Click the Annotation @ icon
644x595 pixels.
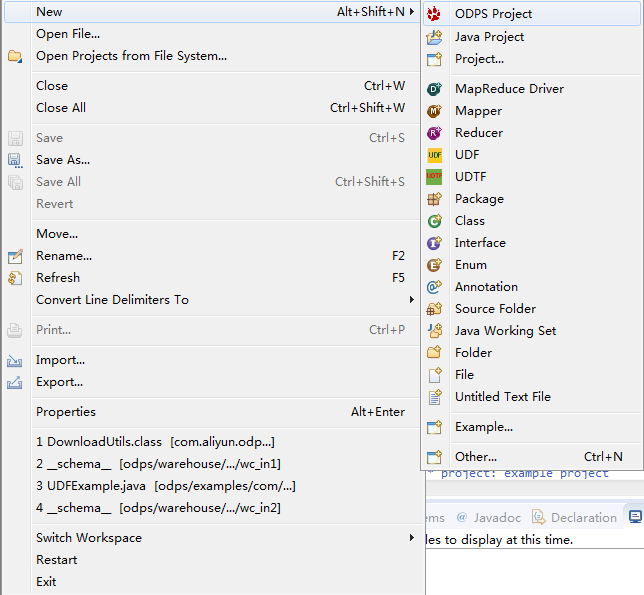(434, 287)
